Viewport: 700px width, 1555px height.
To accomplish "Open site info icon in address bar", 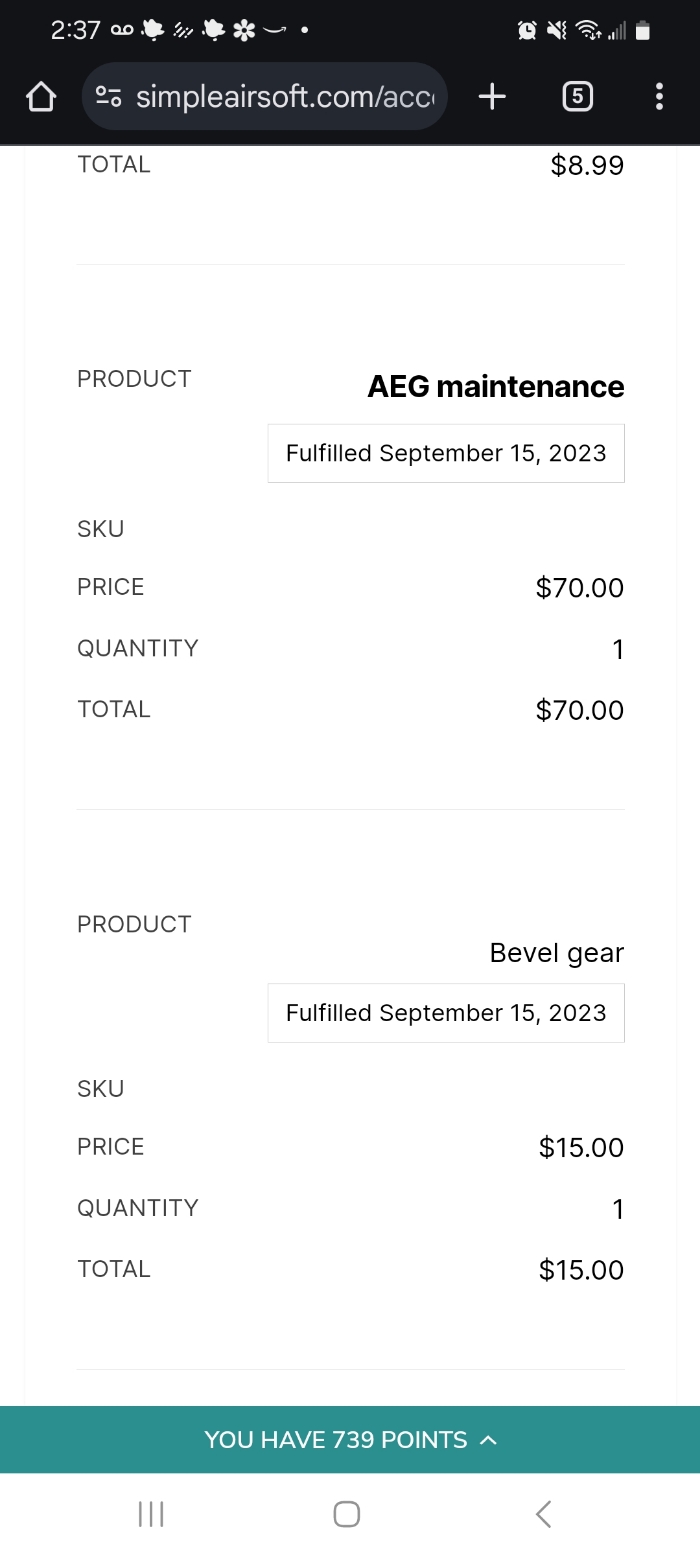I will 108,97.
